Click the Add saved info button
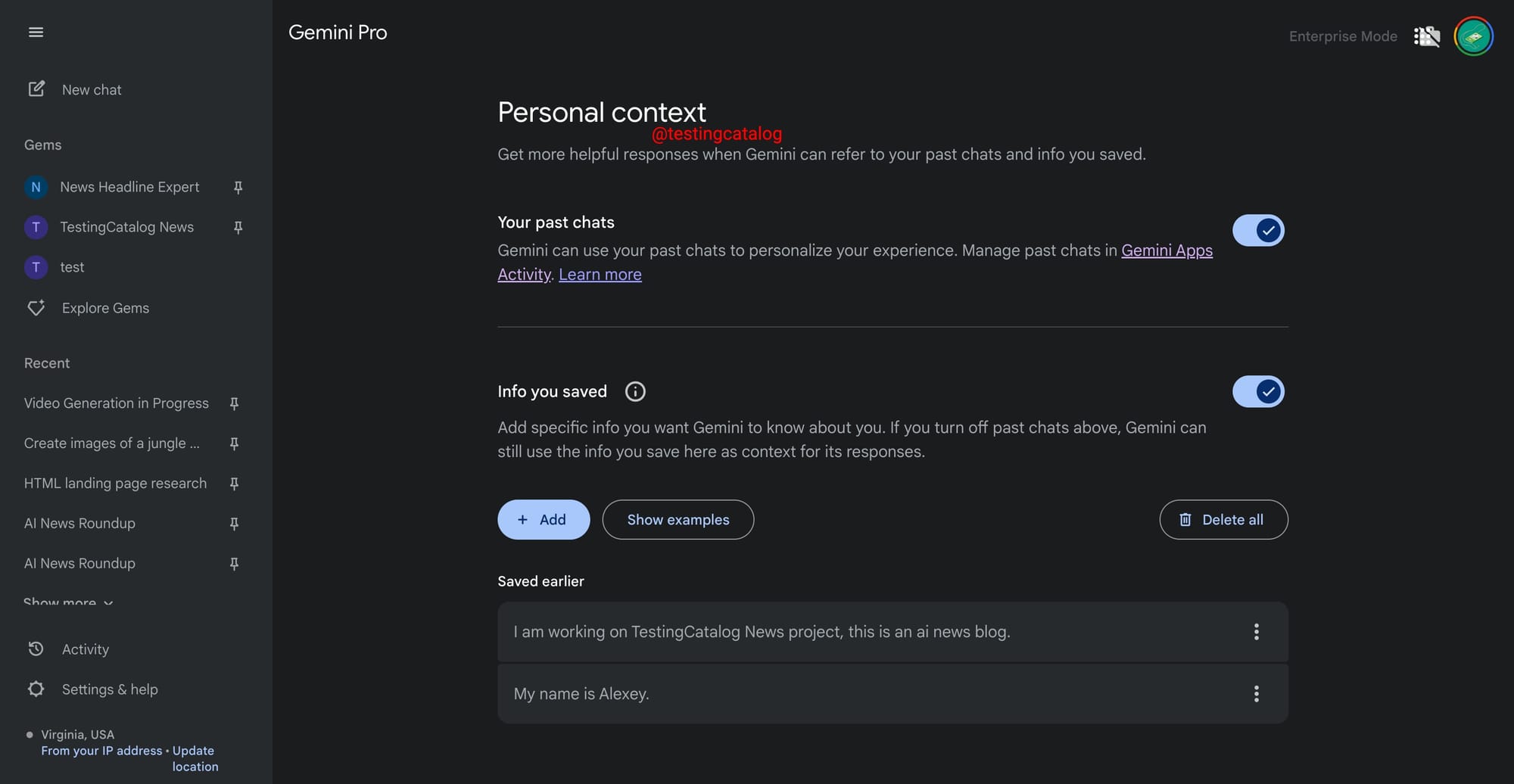The image size is (1514, 784). pos(543,520)
